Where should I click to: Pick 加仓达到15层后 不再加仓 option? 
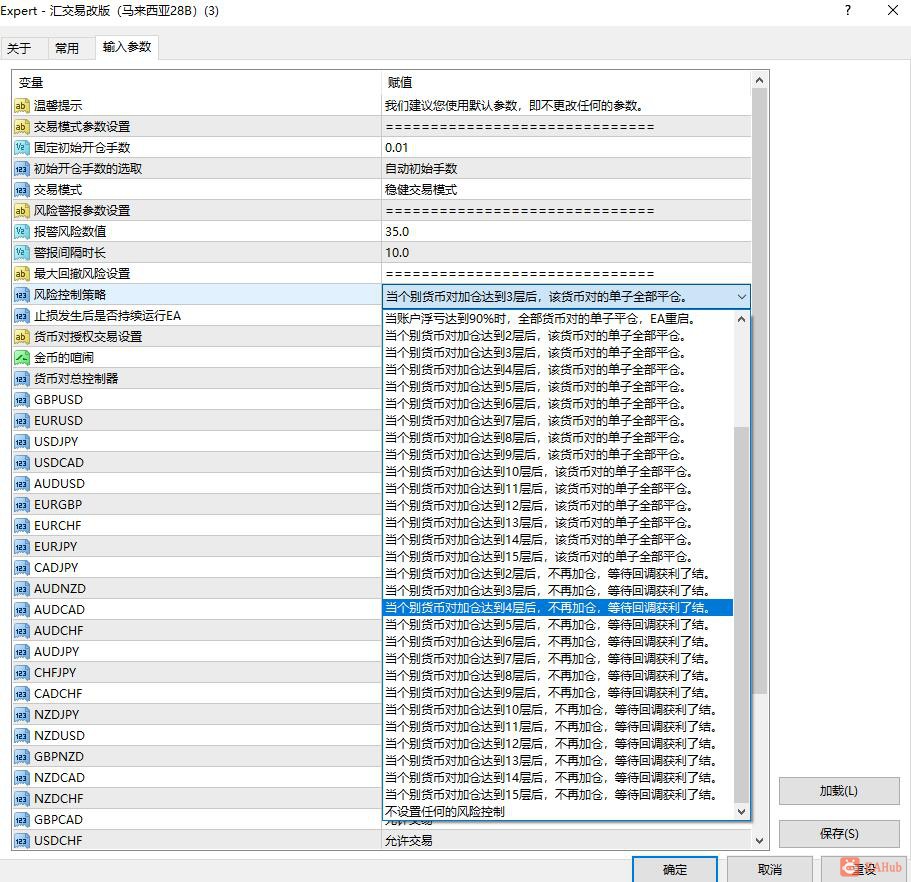point(551,794)
